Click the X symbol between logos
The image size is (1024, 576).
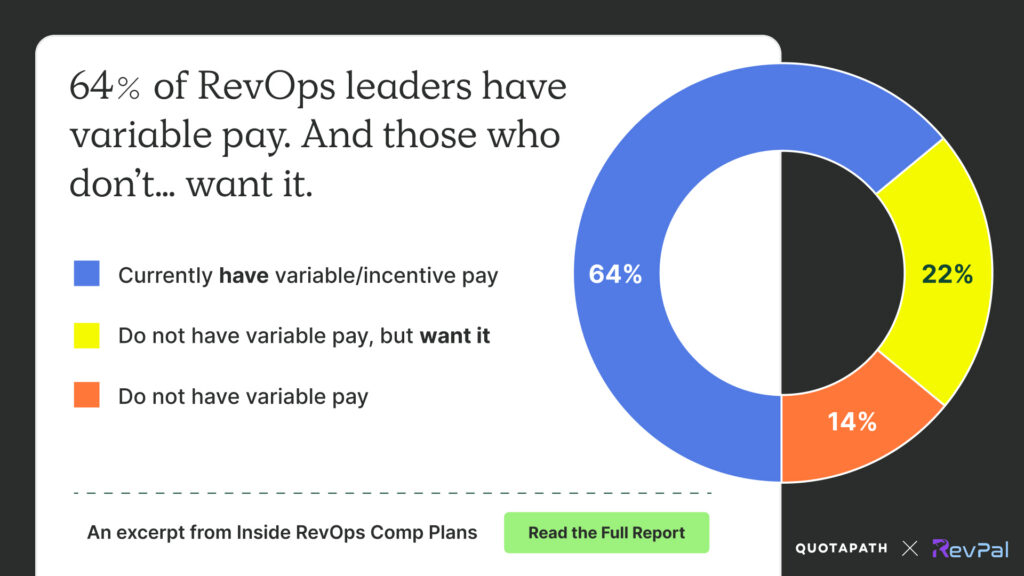(x=909, y=548)
